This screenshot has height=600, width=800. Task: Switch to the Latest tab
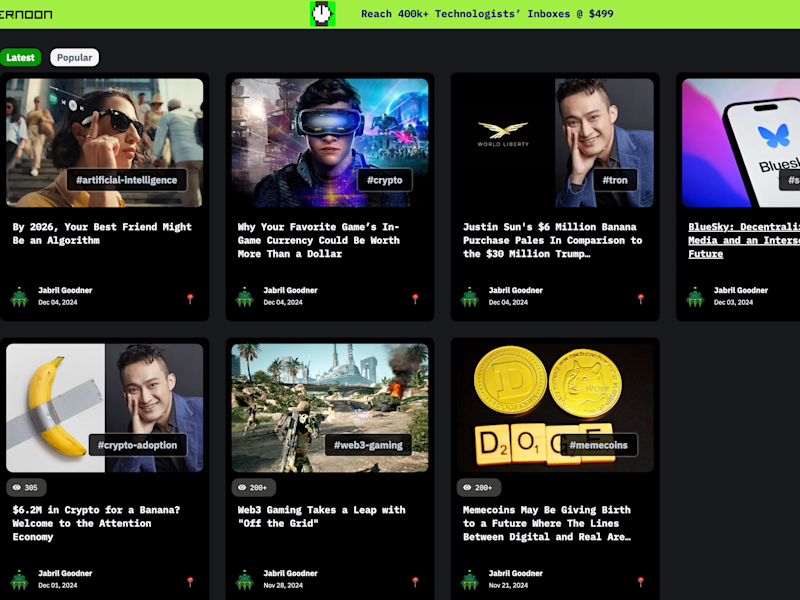point(20,57)
